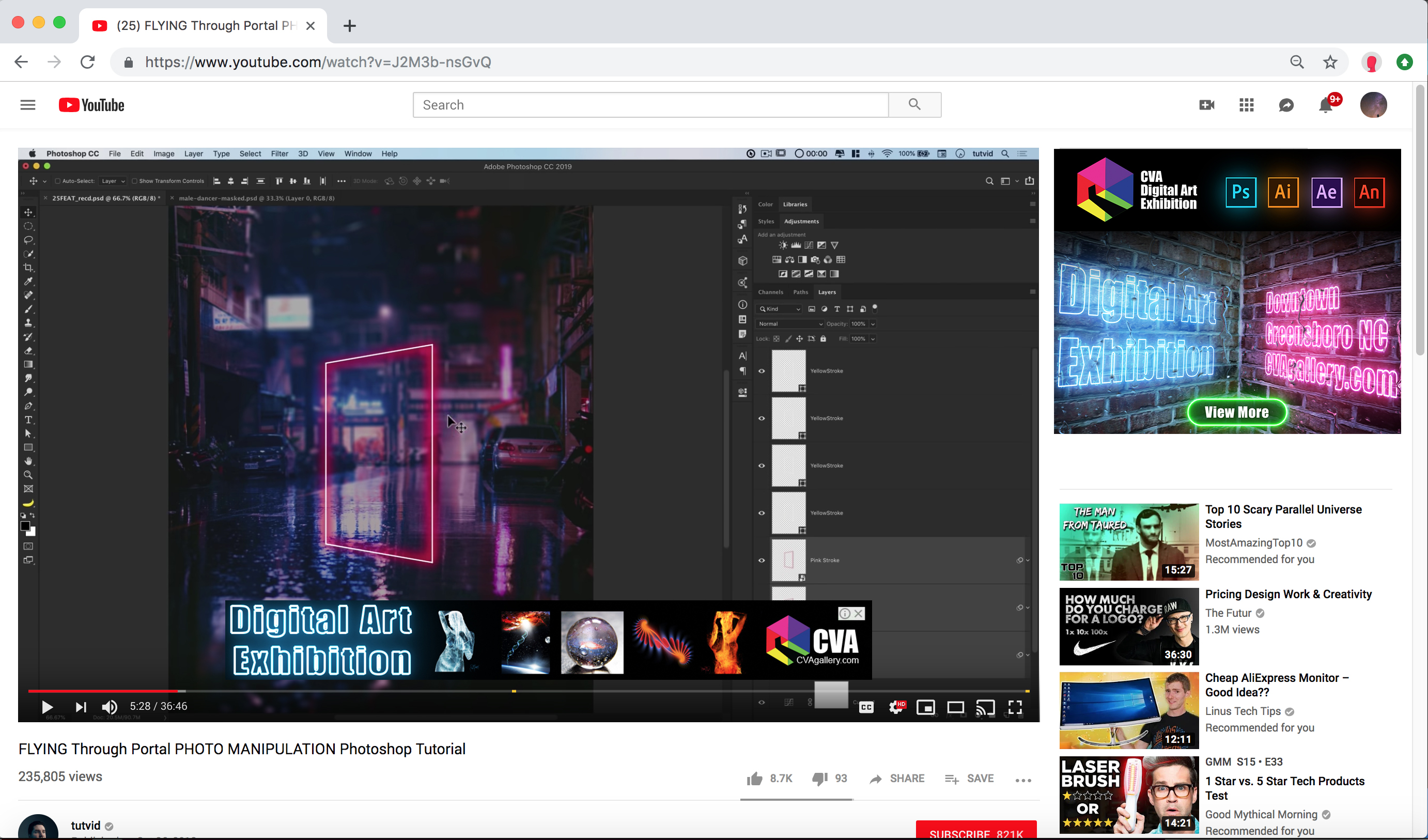1428x840 pixels.
Task: Select the Brush tool
Action: pyautogui.click(x=28, y=309)
